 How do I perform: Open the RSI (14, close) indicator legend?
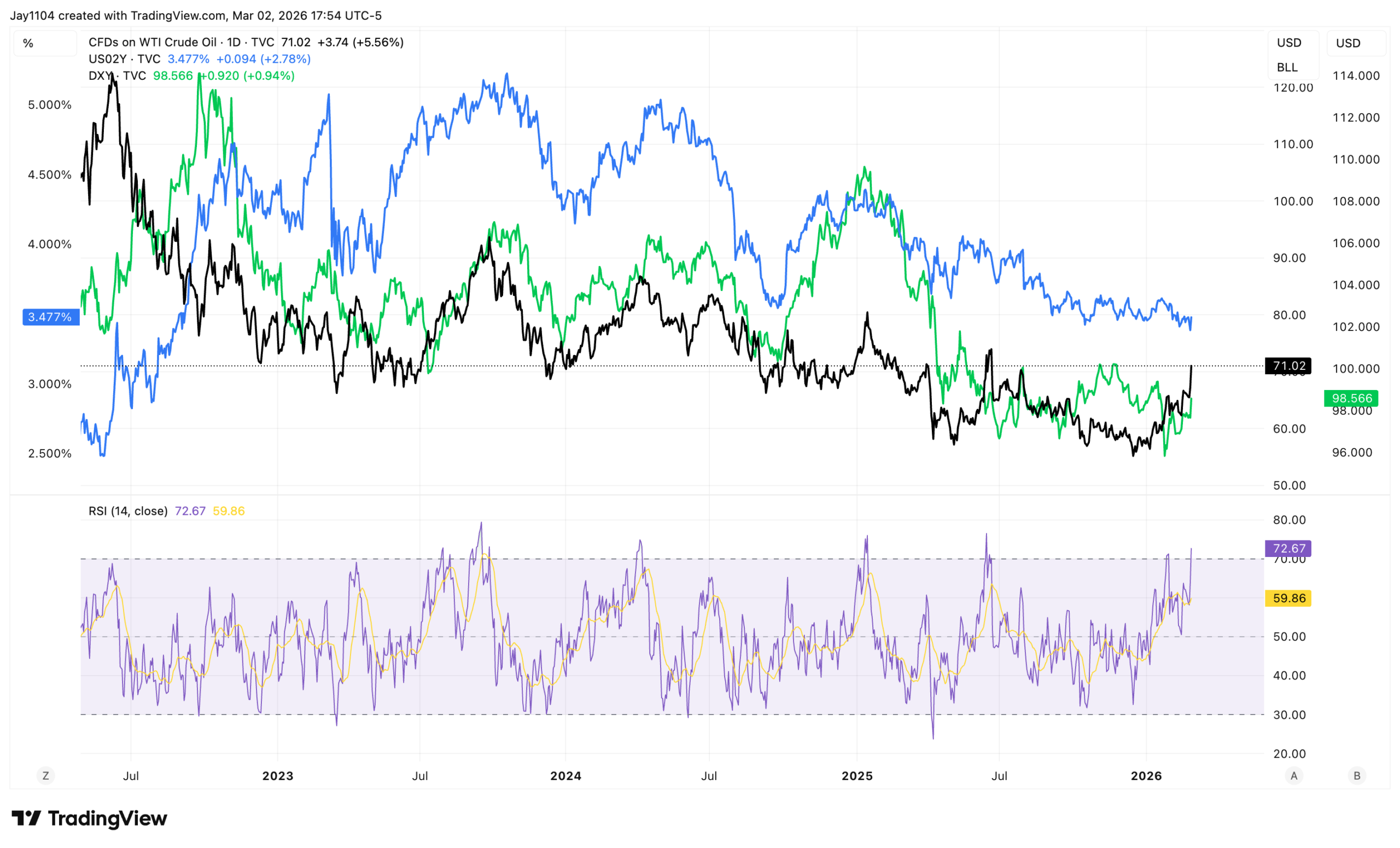(128, 511)
